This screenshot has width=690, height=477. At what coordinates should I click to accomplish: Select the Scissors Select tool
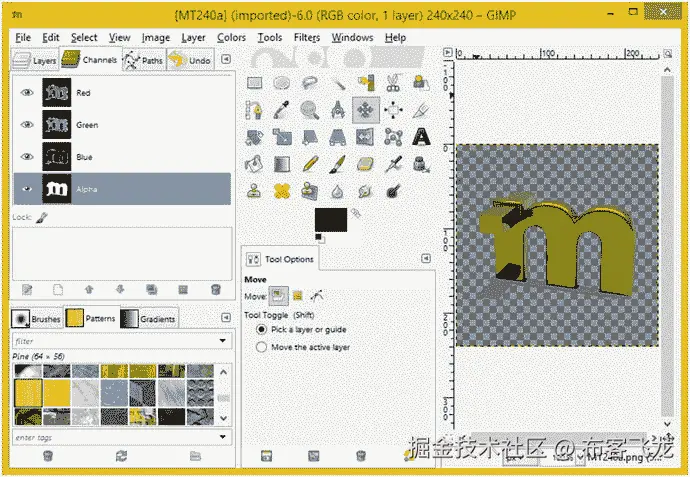click(x=393, y=83)
